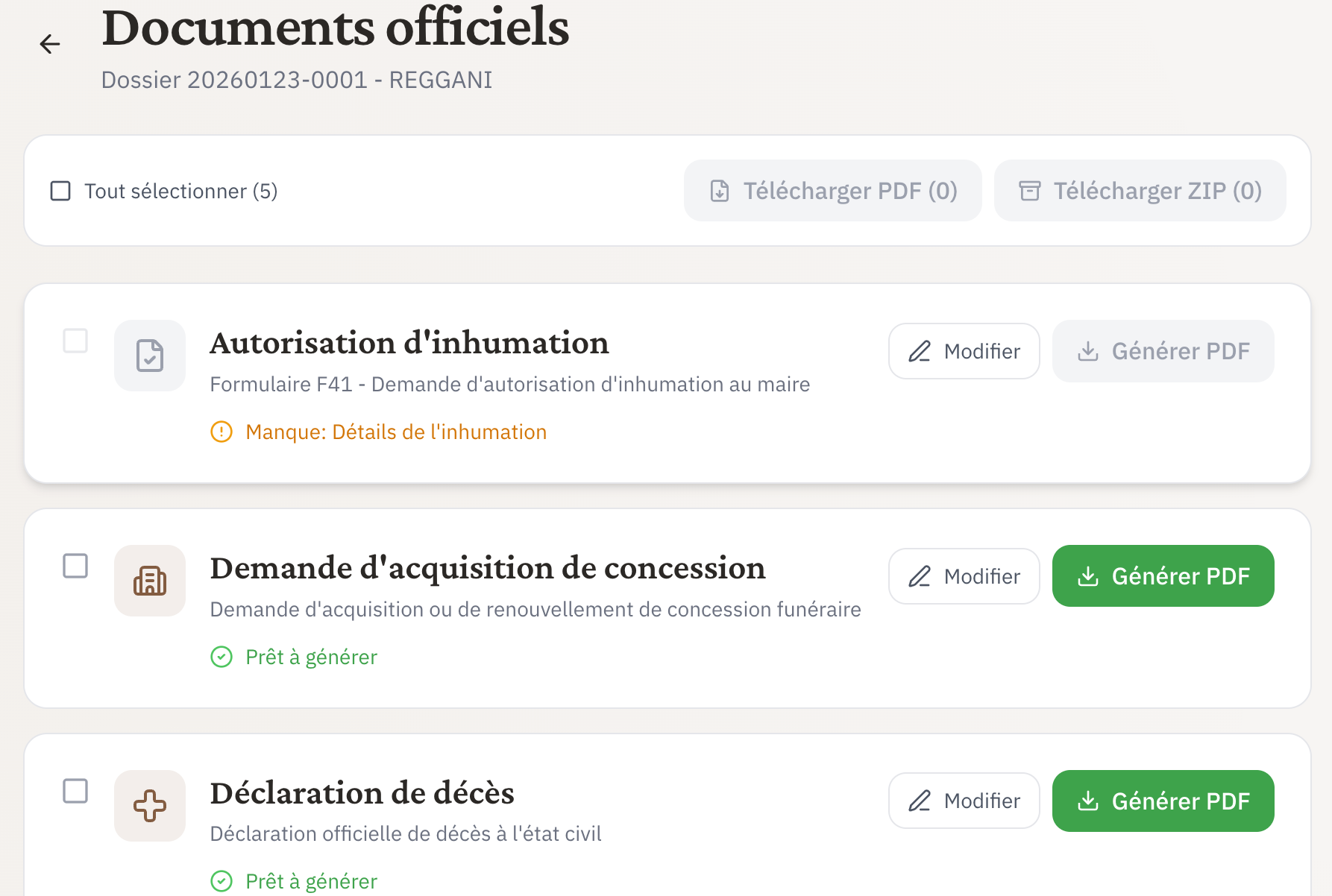Generate PDF for Demande d'acquisition de concession
This screenshot has height=896, width=1332.
[x=1163, y=576]
